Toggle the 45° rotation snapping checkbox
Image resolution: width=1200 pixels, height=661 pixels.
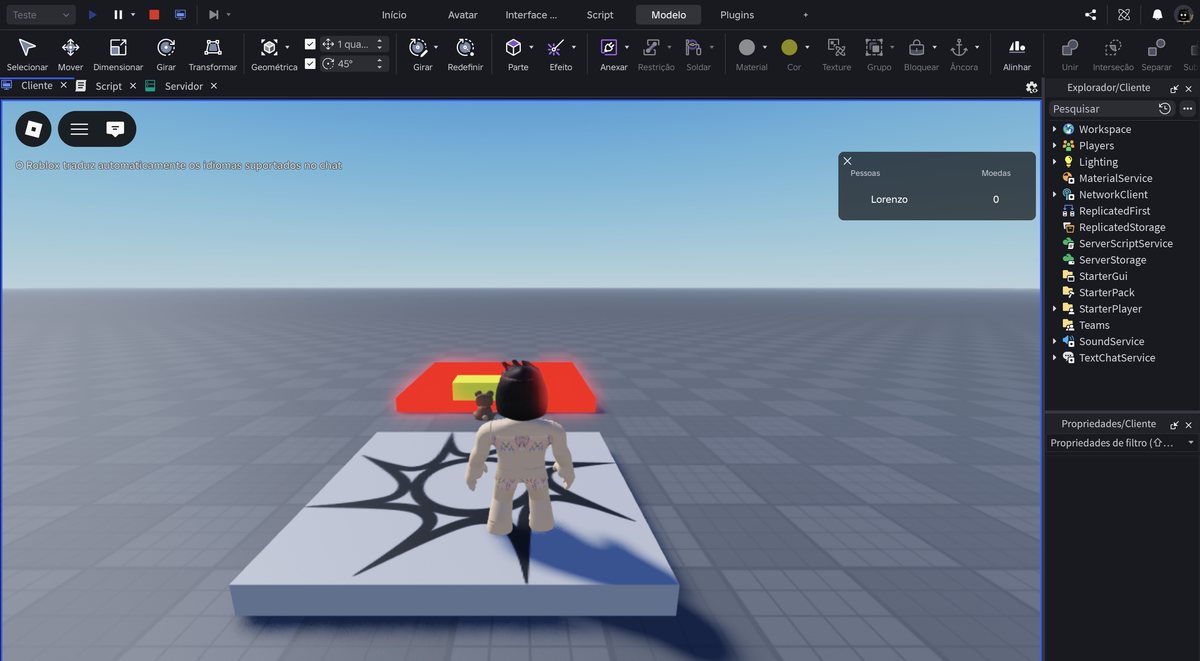point(310,63)
